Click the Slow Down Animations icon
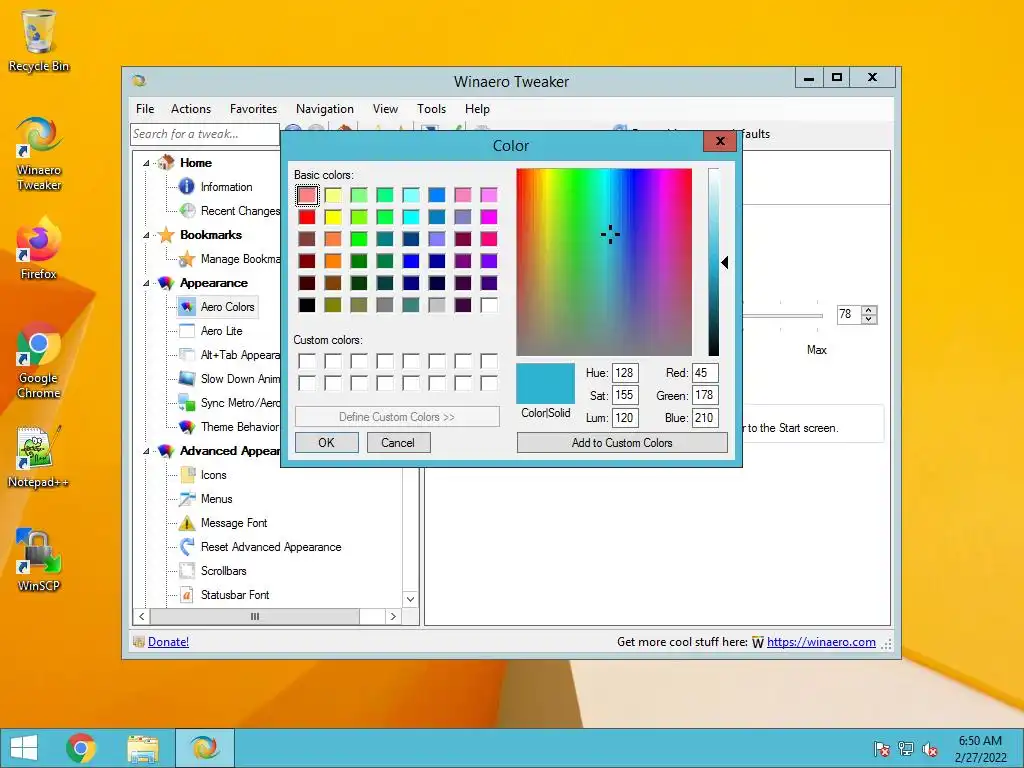 (187, 379)
